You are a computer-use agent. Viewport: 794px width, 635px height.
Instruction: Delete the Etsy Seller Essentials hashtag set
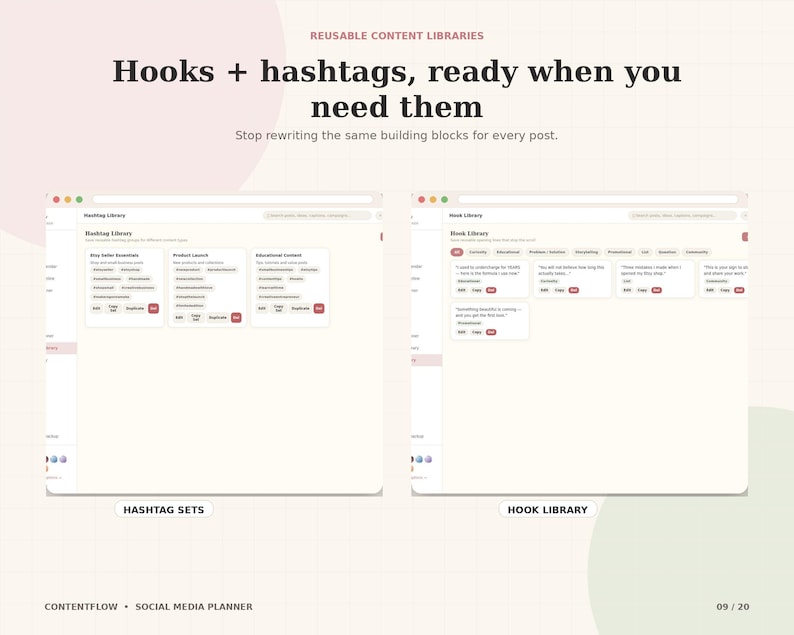(x=153, y=308)
